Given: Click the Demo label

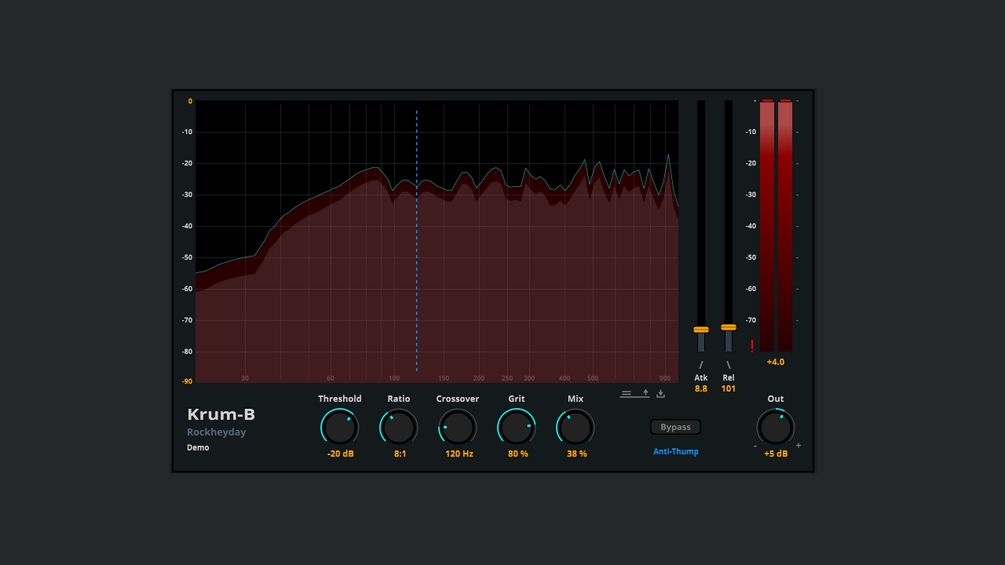Looking at the screenshot, I should 198,448.
